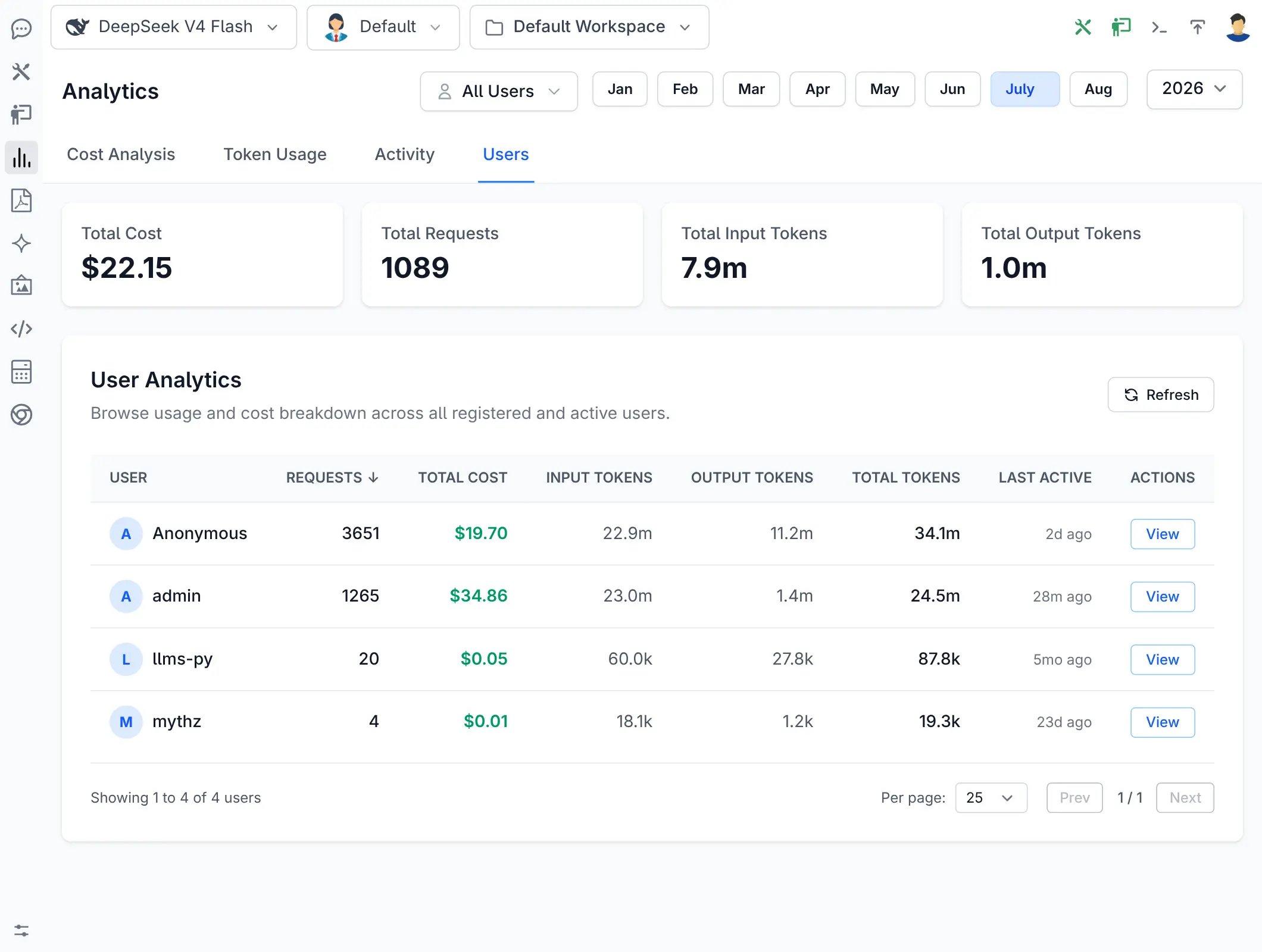Open the tools icon in sidebar

(21, 71)
